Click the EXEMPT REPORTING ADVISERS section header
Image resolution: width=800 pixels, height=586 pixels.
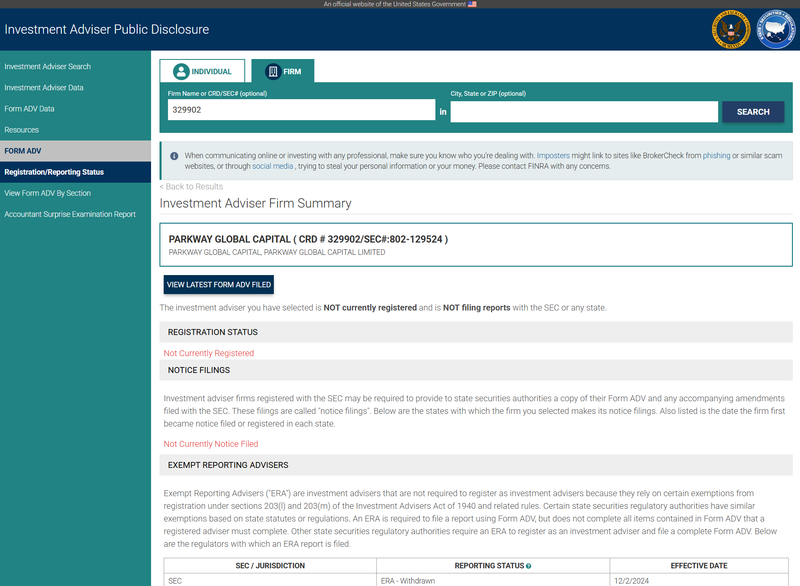(476, 465)
